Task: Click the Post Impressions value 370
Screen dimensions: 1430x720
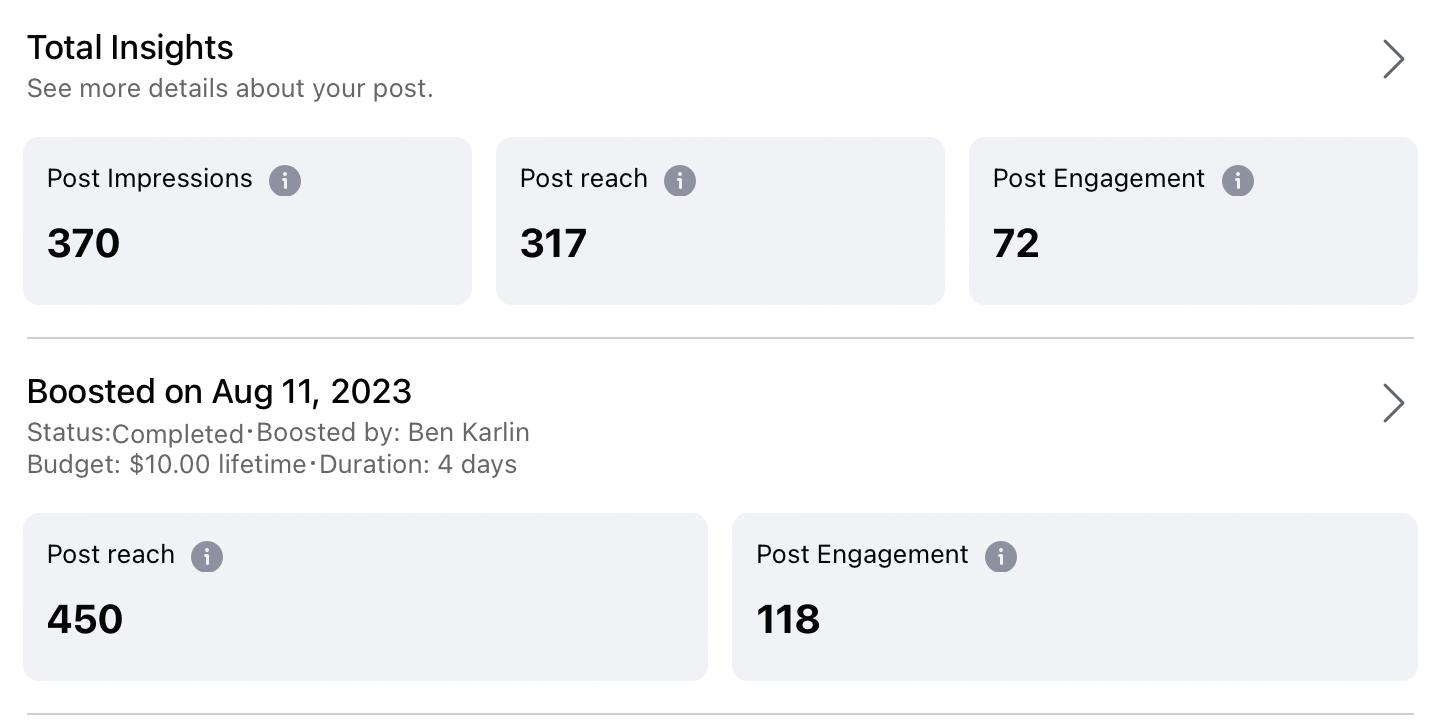Action: point(83,243)
